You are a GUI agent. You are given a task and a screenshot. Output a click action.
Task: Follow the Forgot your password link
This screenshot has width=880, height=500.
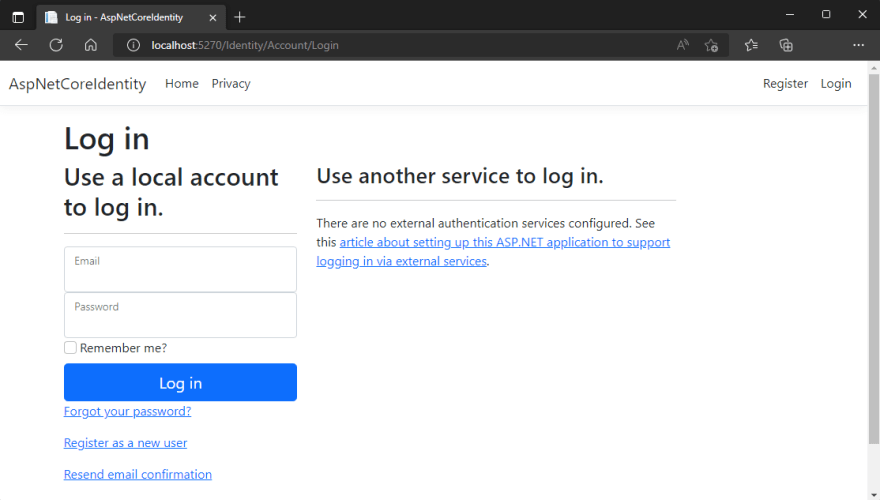click(127, 411)
